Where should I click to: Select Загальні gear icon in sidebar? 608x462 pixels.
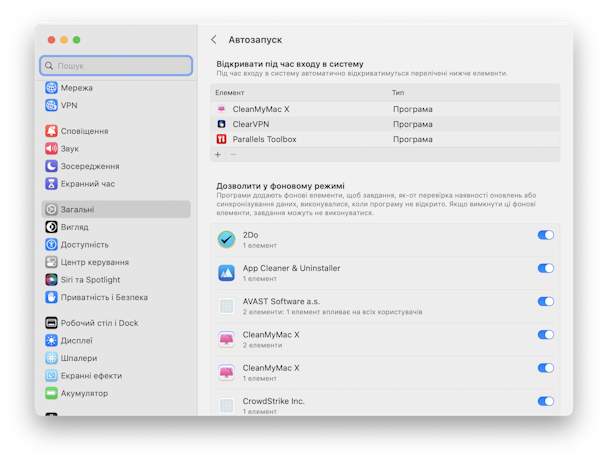pos(51,209)
